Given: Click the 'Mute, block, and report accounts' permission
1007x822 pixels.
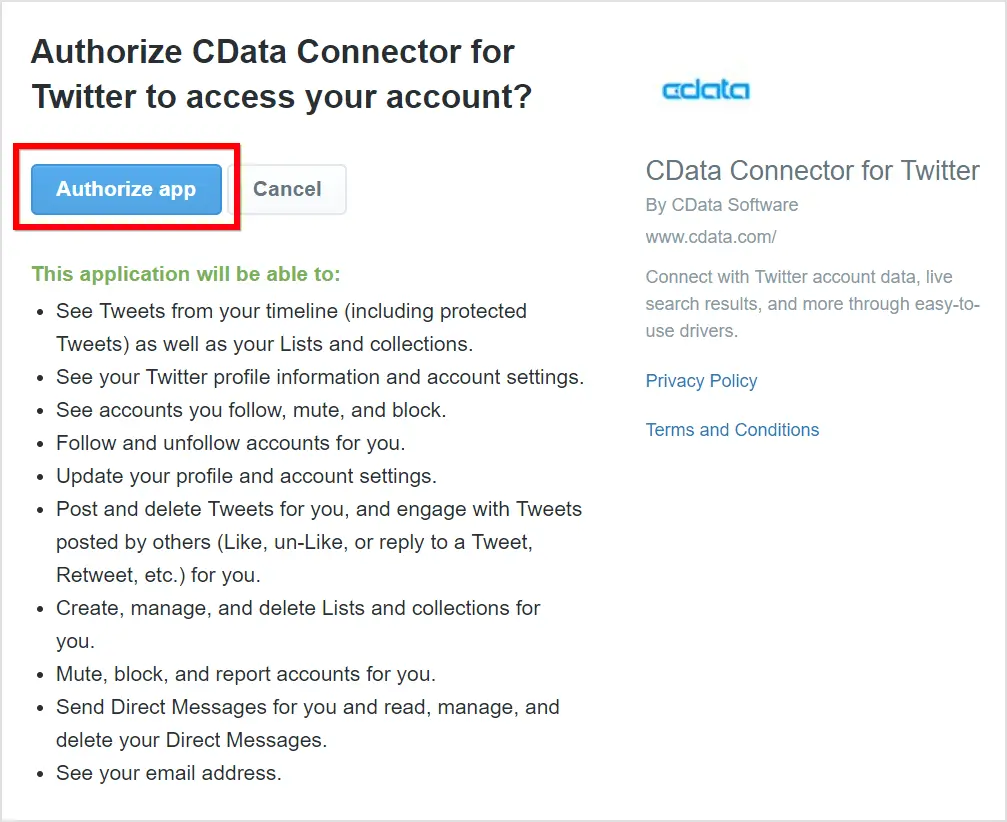Looking at the screenshot, I should point(246,674).
